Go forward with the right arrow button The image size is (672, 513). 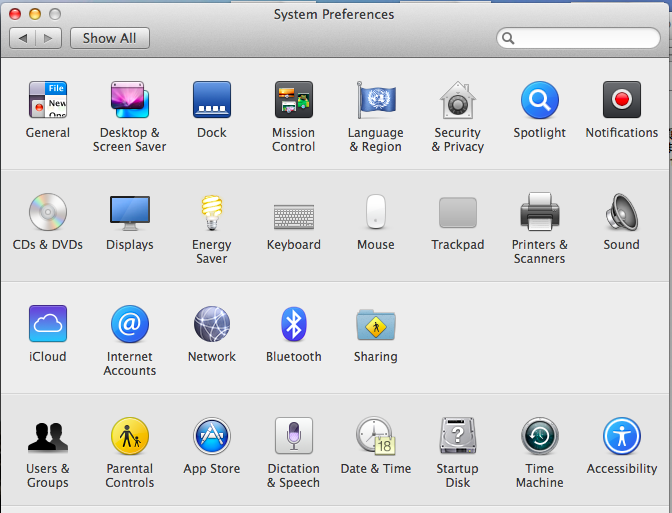tap(48, 38)
